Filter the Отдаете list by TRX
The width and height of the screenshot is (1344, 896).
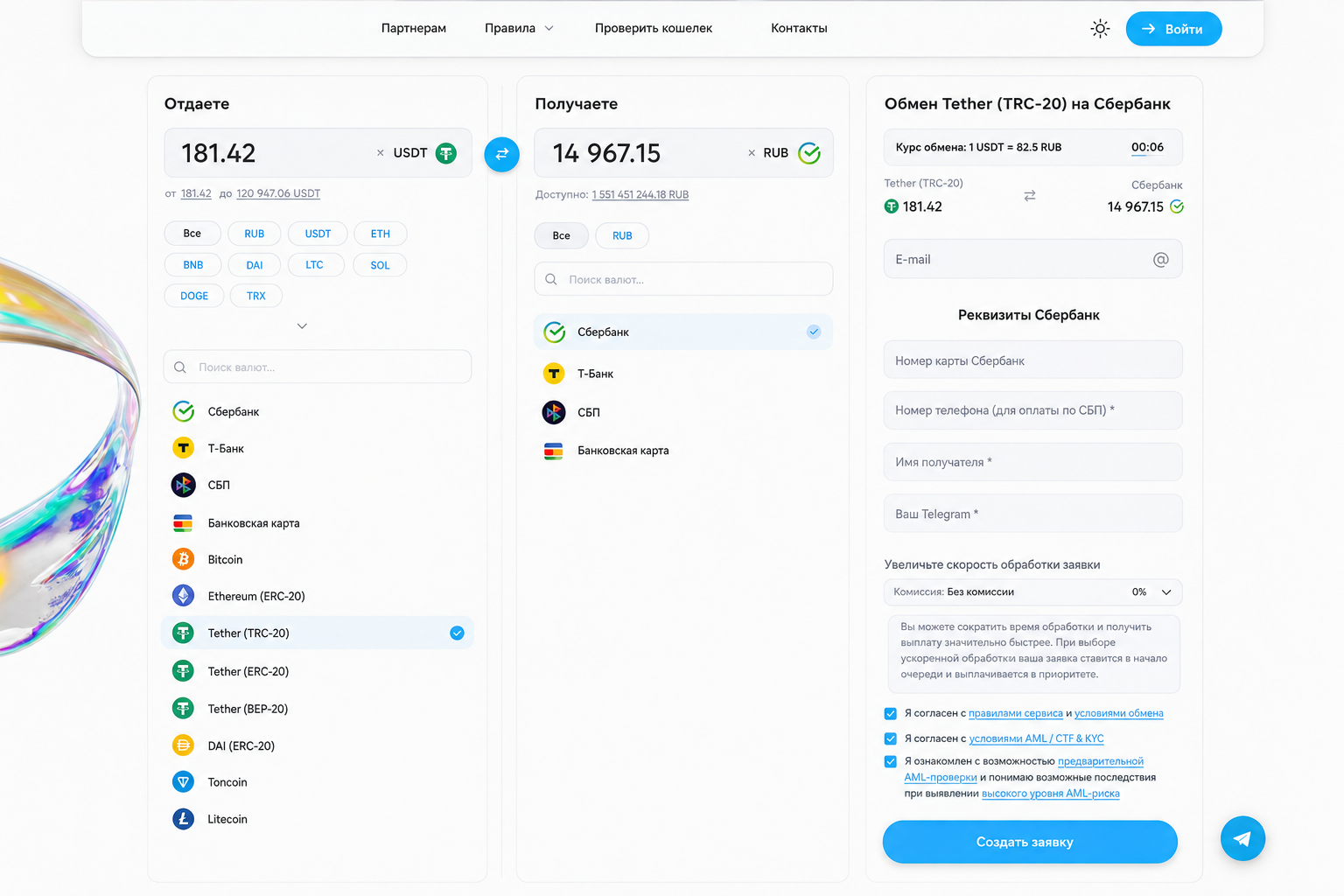(x=255, y=296)
